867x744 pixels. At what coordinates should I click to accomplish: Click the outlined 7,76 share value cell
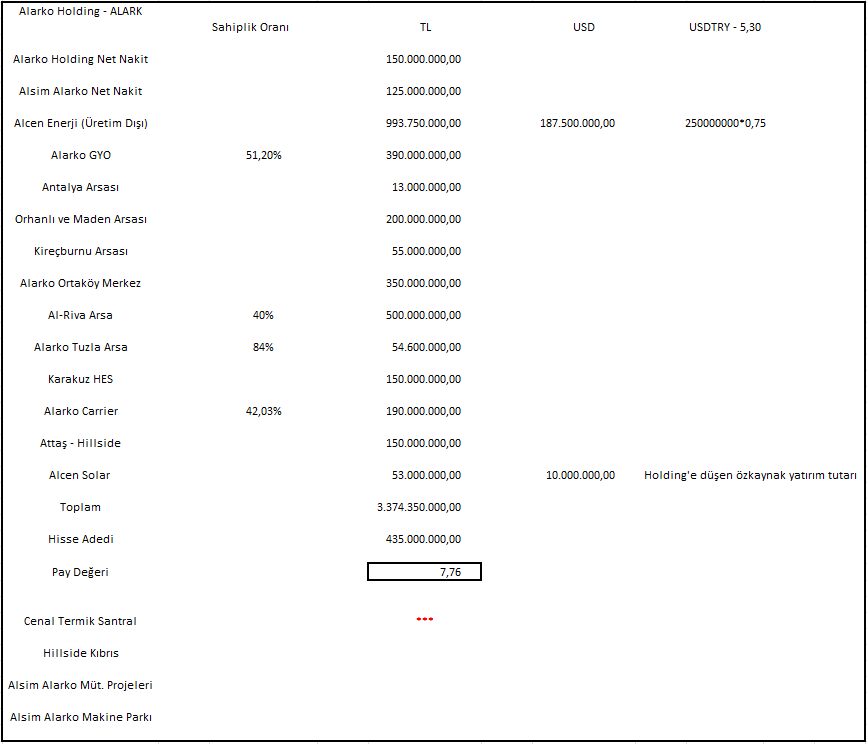click(x=425, y=572)
